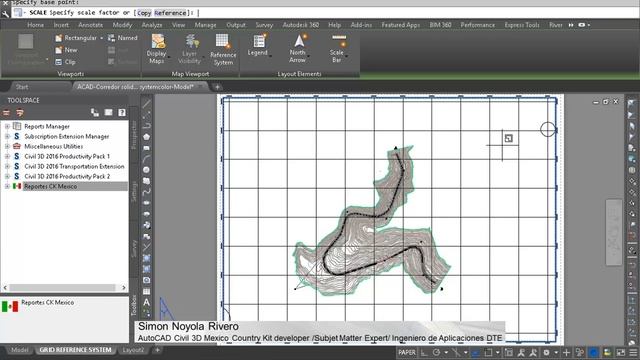Click the annotation monitor plus icon
Viewport: 640px width, 360px height.
pyautogui.click(x=567, y=353)
